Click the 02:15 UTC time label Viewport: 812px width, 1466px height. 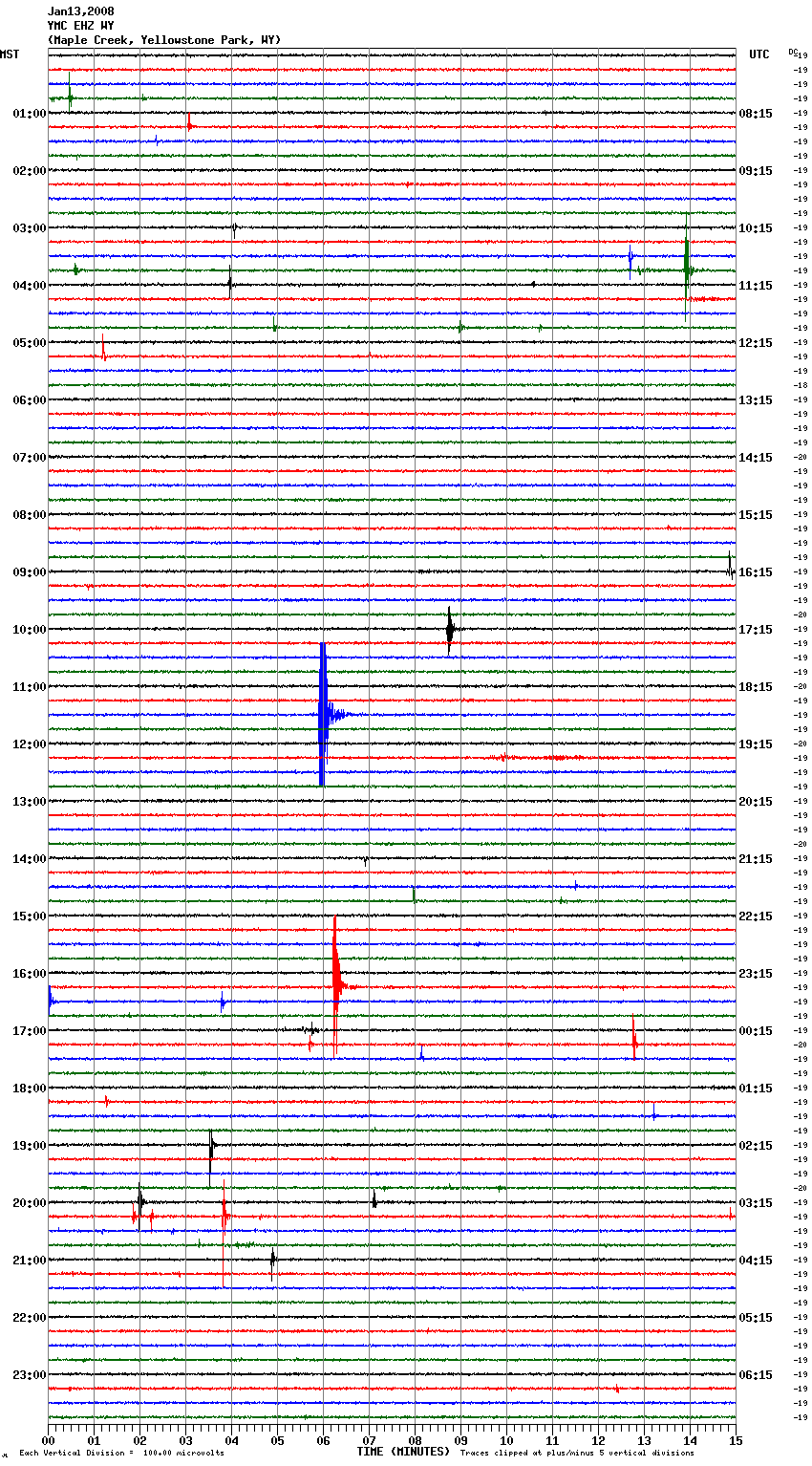coord(756,1146)
